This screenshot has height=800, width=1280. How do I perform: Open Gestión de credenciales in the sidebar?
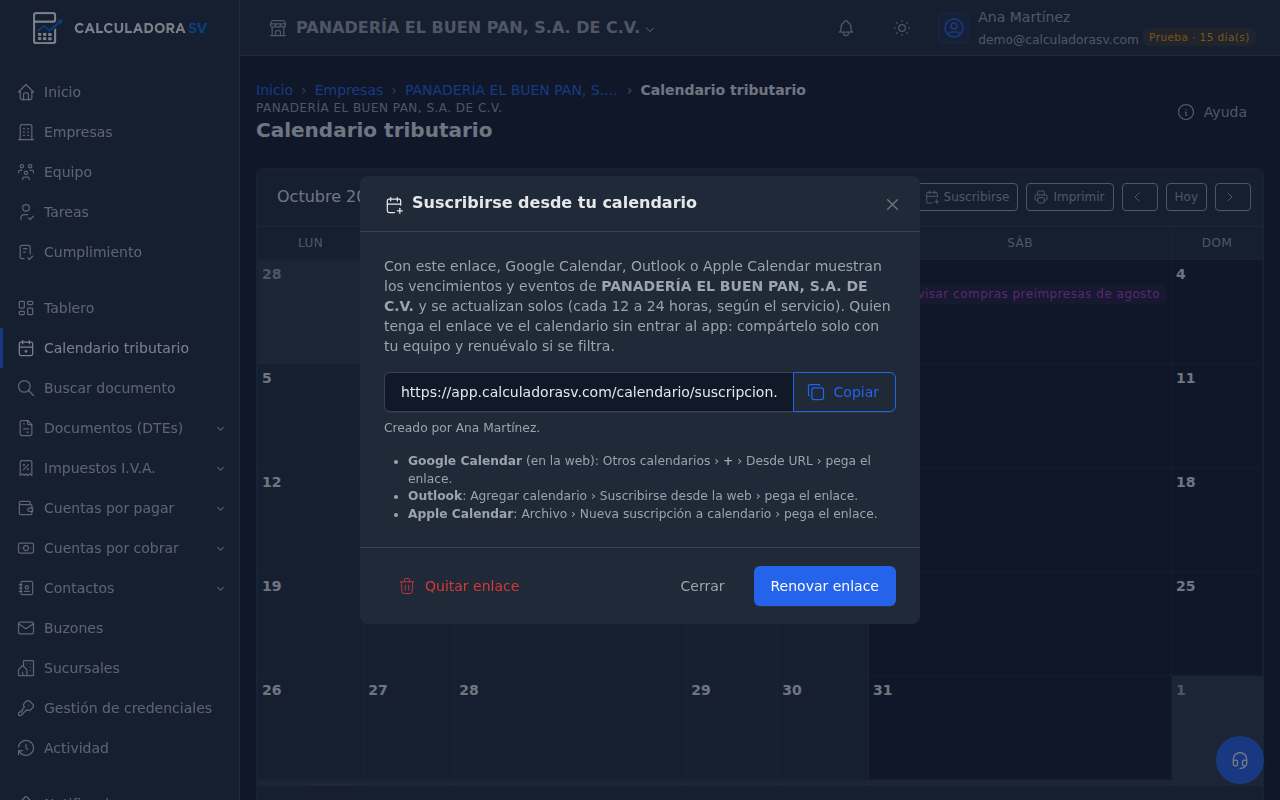tap(120, 708)
